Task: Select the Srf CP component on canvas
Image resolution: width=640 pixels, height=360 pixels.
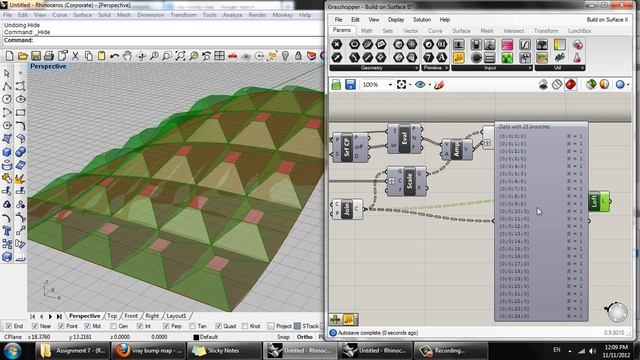Action: pyautogui.click(x=351, y=147)
